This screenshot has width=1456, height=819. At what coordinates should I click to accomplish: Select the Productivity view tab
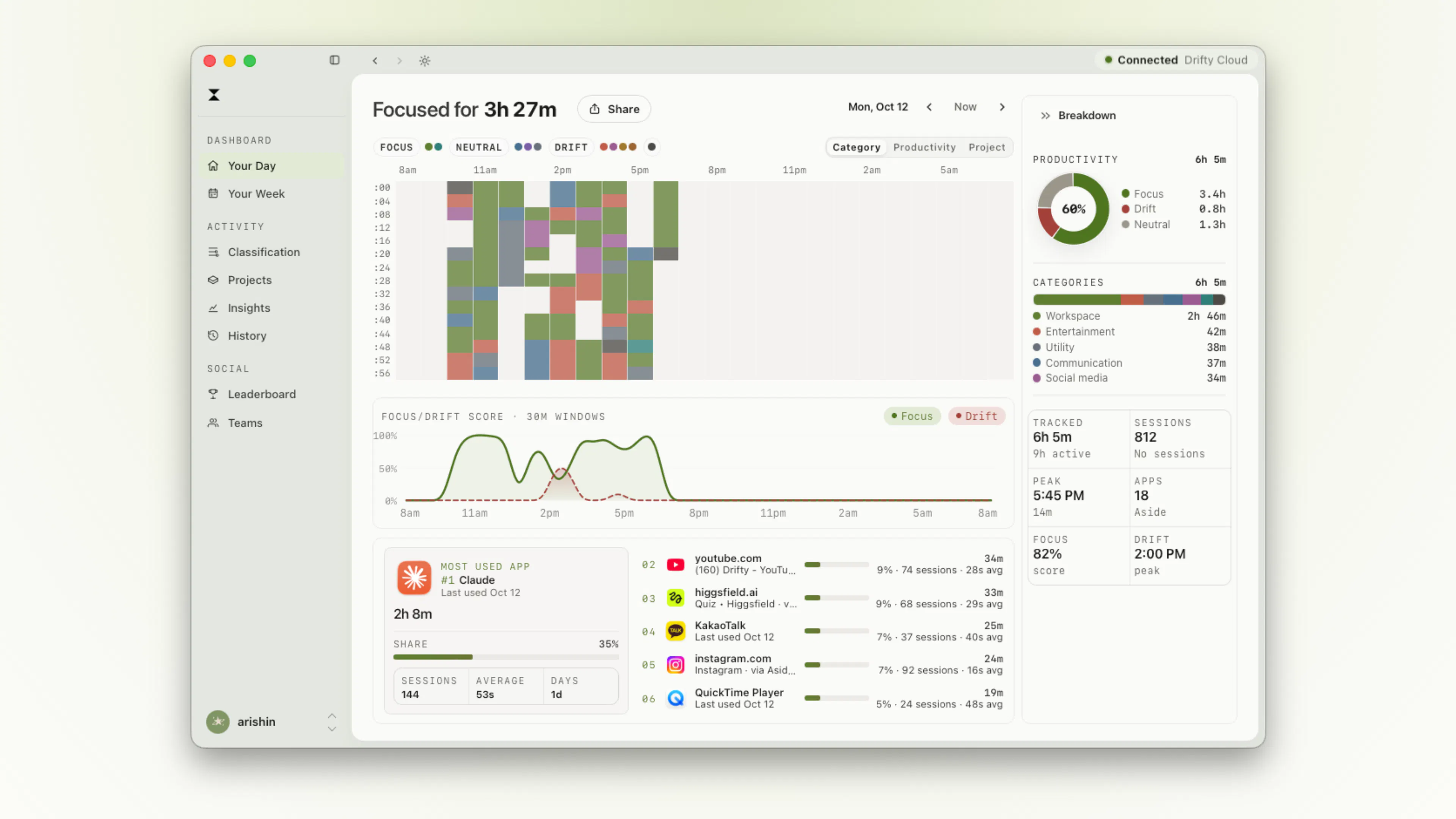924,147
